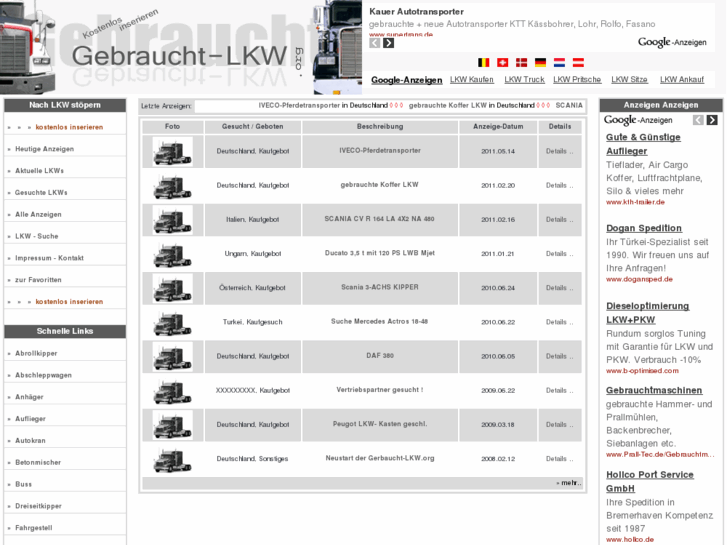The width and height of the screenshot is (727, 545).
Task: Open the Gebrauchtmaschinen ad link
Action: 654,391
